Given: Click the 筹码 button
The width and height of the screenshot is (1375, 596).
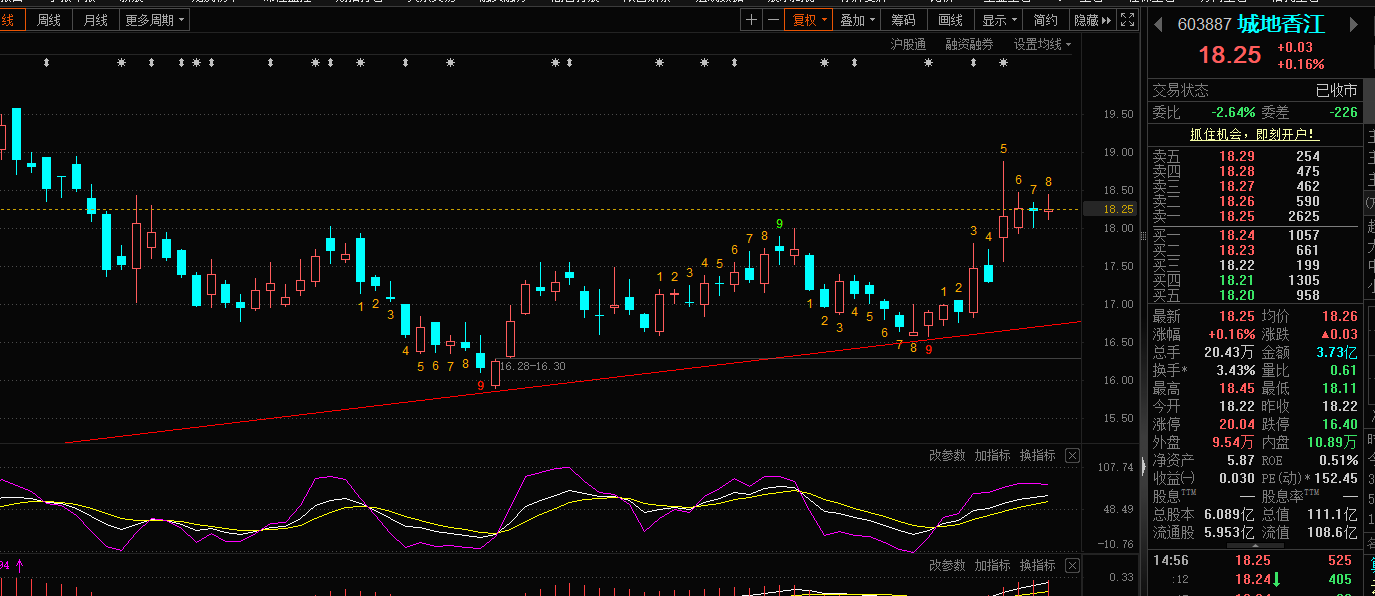Looking at the screenshot, I should click(x=903, y=20).
